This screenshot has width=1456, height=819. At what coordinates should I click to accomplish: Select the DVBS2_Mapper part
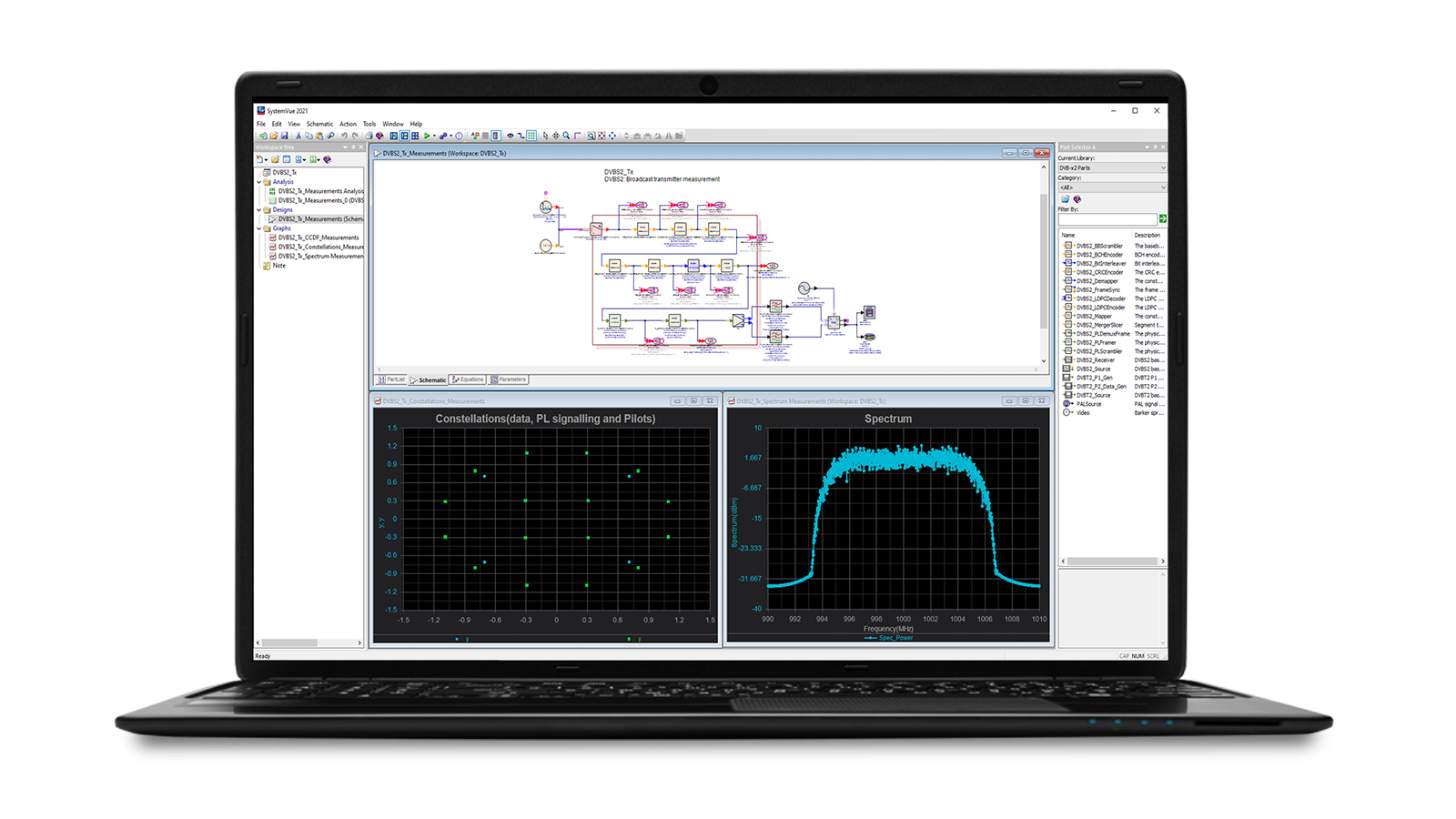1094,317
